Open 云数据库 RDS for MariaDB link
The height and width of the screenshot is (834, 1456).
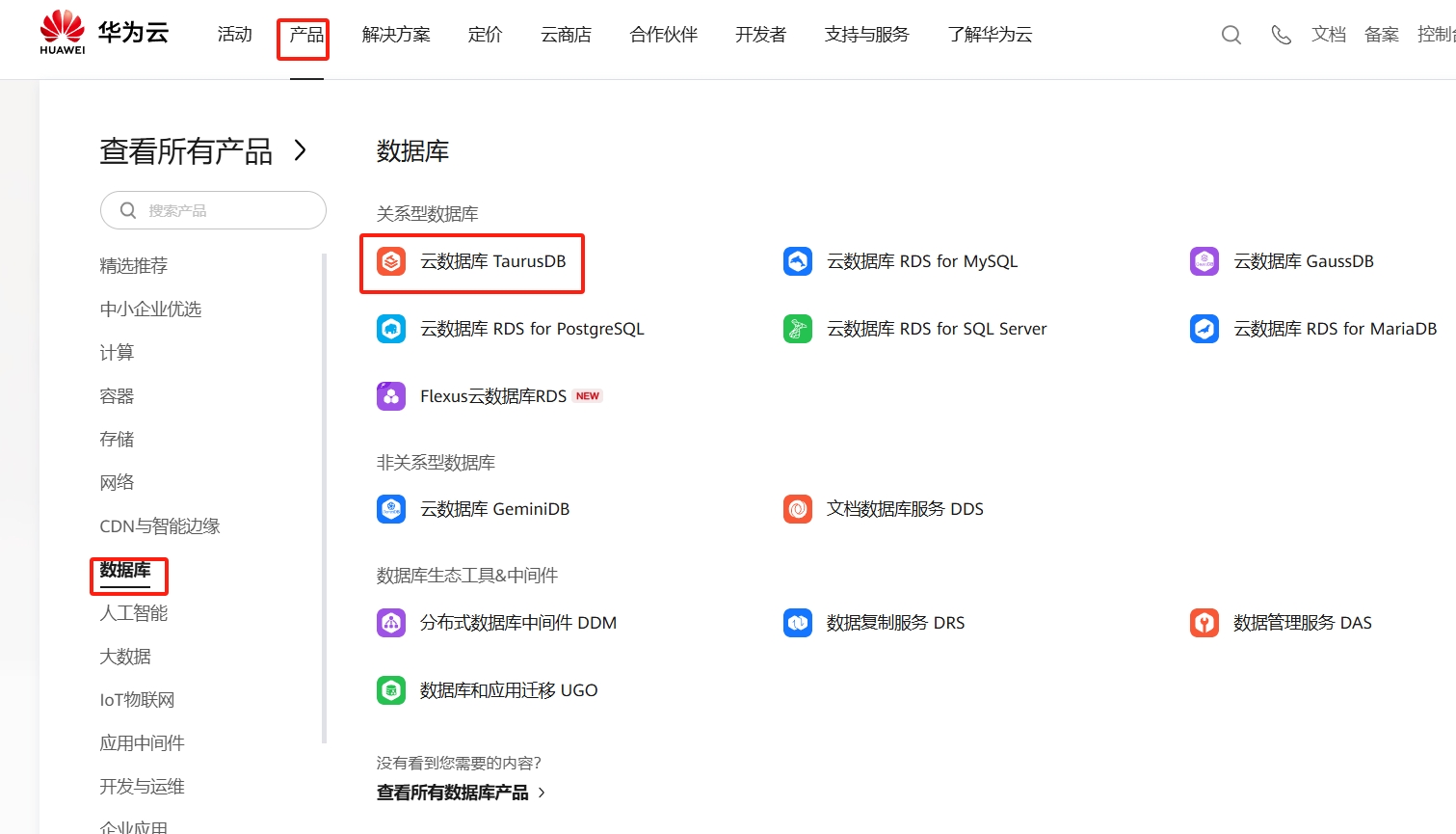coord(1335,329)
